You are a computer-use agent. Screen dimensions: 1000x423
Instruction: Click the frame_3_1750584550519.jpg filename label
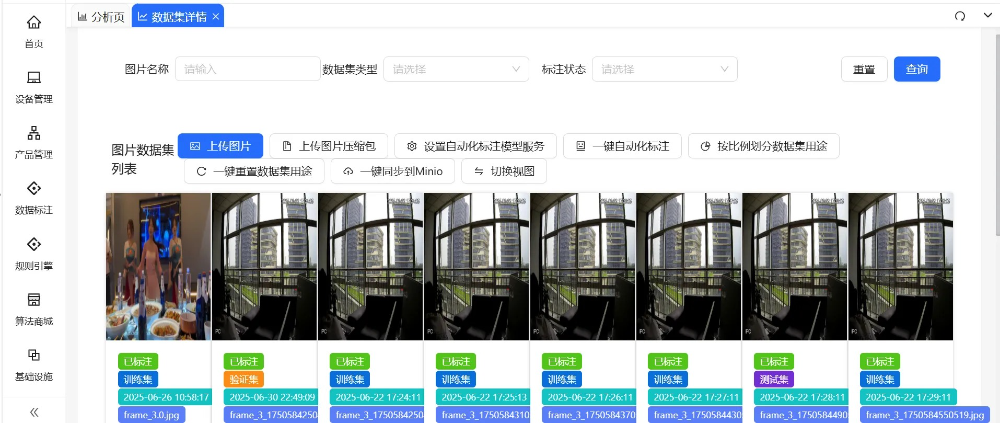click(x=925, y=415)
